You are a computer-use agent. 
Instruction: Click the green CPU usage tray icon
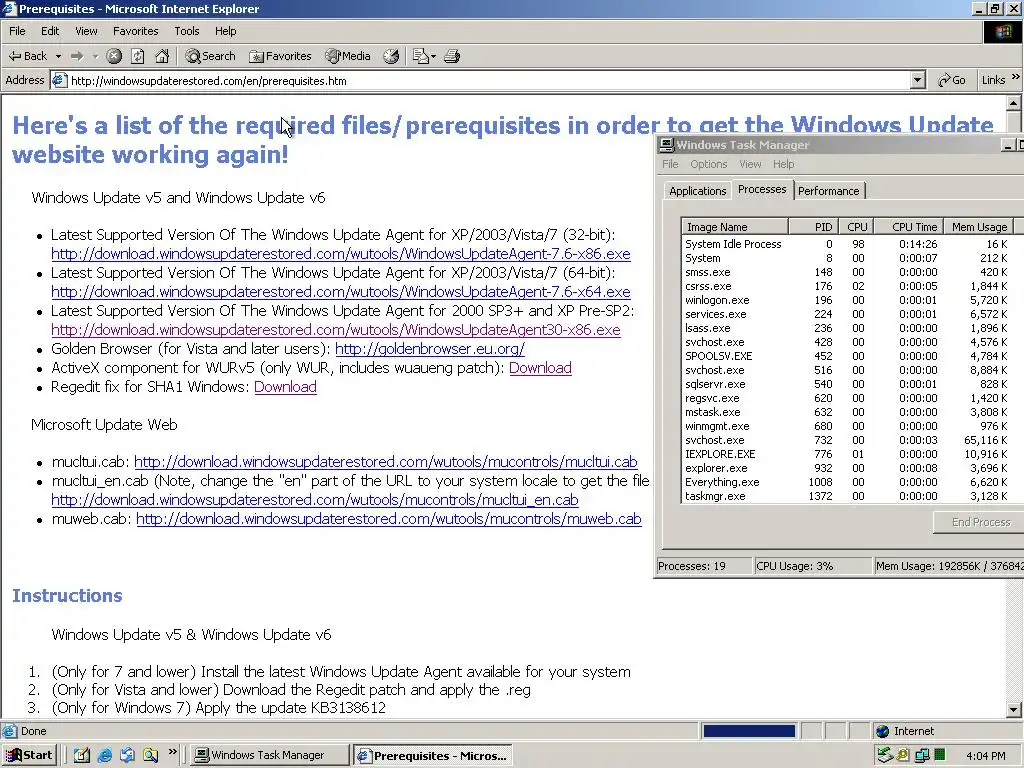[x=940, y=755]
